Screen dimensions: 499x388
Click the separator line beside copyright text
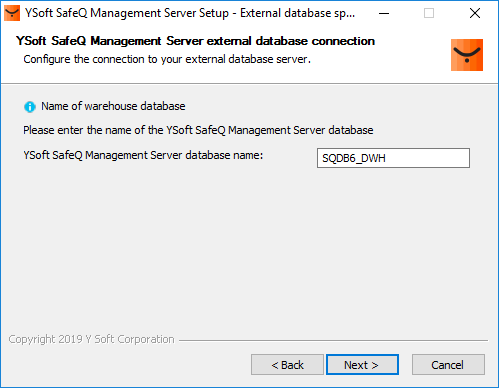tap(333, 340)
